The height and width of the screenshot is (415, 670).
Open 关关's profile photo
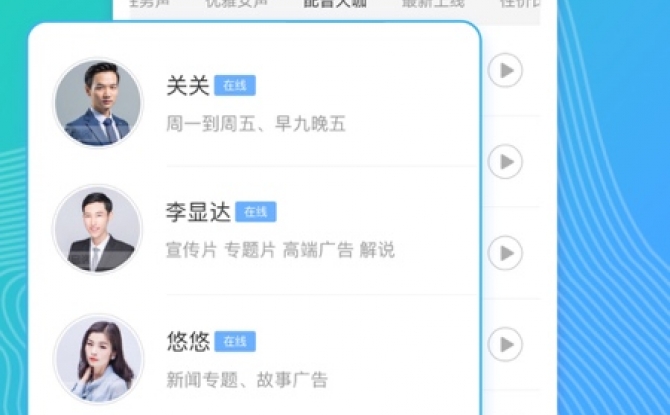[98, 103]
